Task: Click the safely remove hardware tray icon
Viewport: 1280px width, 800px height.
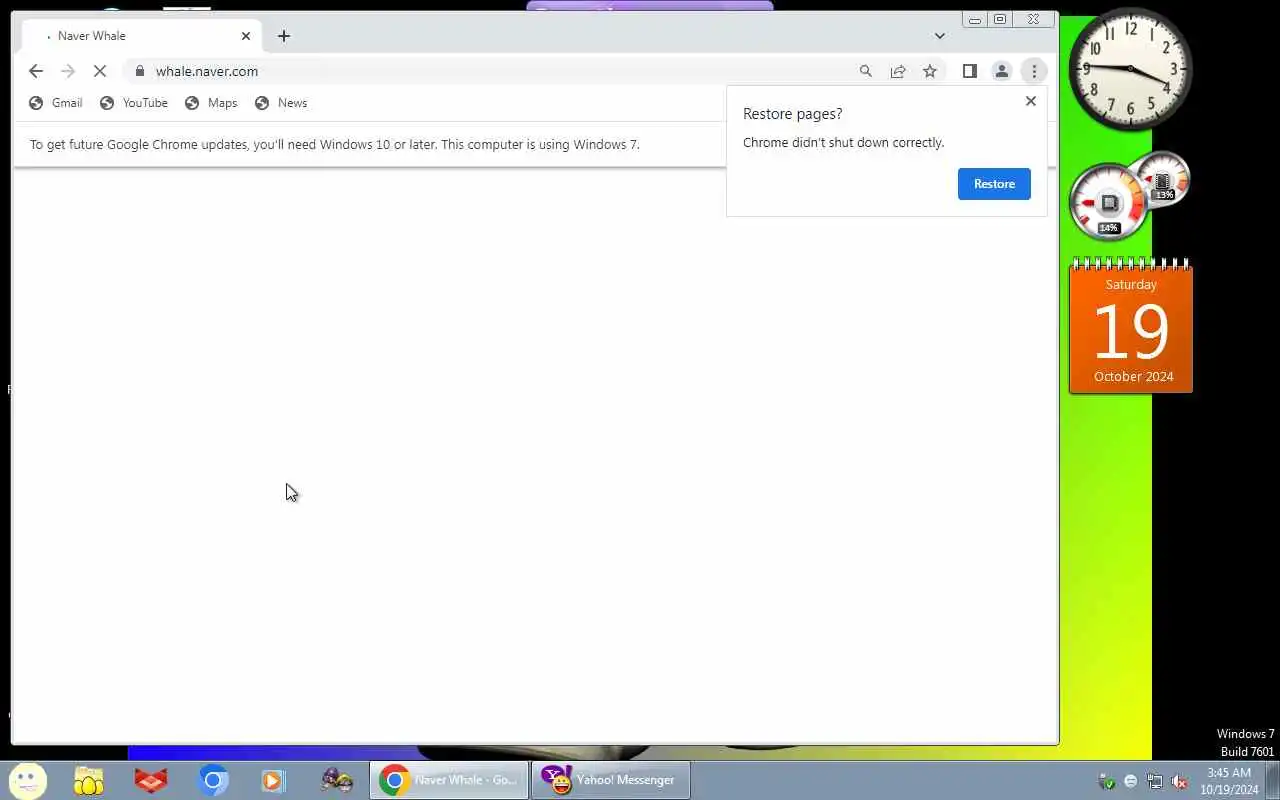Action: click(1107, 781)
